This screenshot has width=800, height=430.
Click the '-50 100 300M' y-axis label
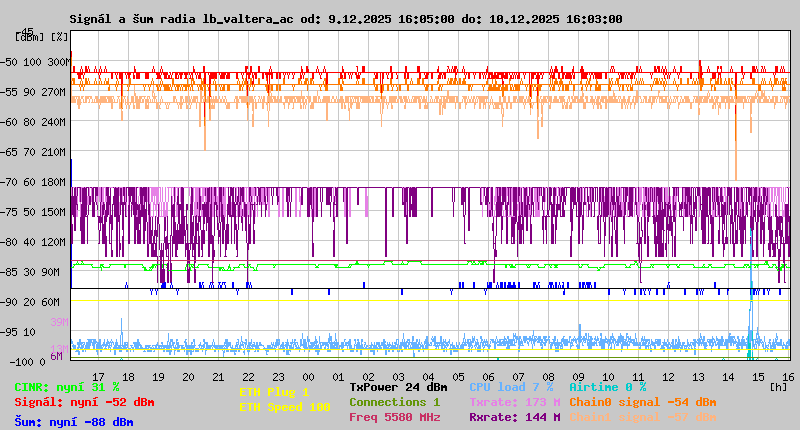(35, 62)
